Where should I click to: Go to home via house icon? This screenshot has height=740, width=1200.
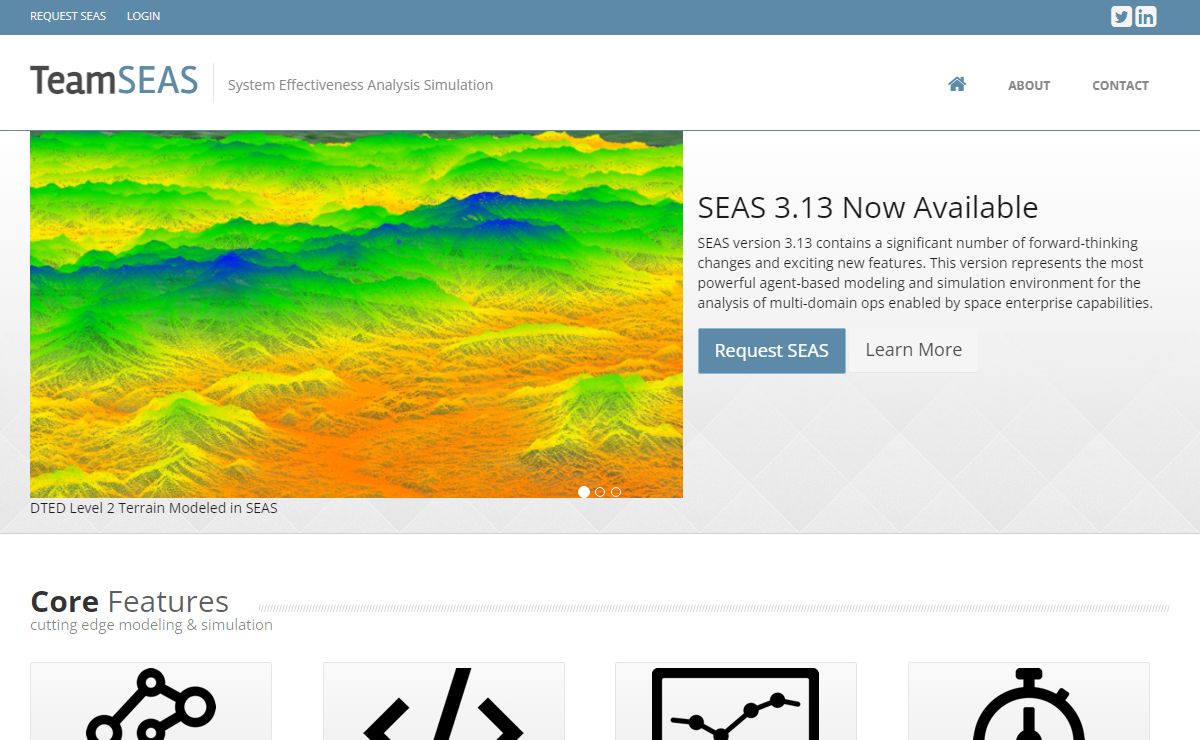coord(957,84)
